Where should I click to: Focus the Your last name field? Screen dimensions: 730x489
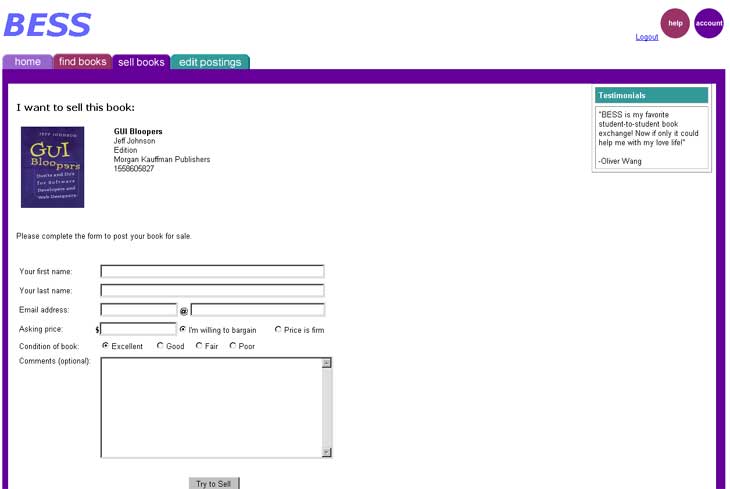pos(212,290)
